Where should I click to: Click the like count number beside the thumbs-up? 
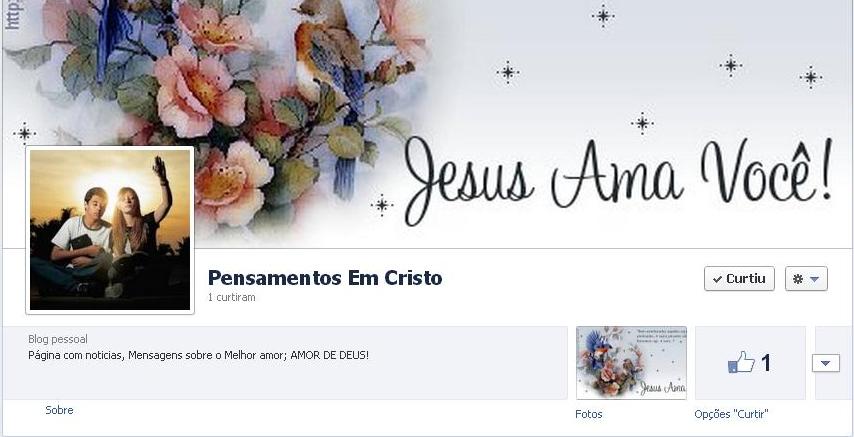[x=765, y=363]
